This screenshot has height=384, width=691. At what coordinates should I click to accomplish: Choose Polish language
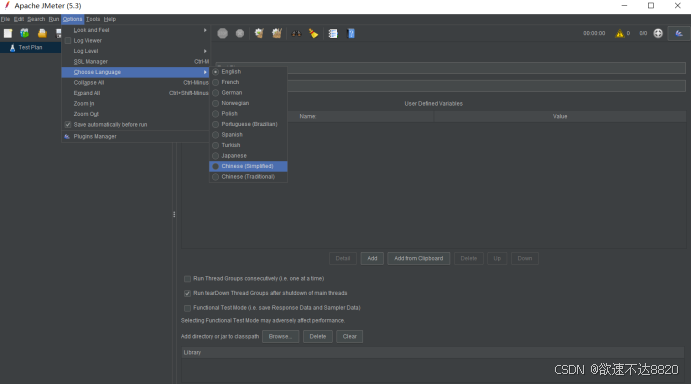(248, 114)
